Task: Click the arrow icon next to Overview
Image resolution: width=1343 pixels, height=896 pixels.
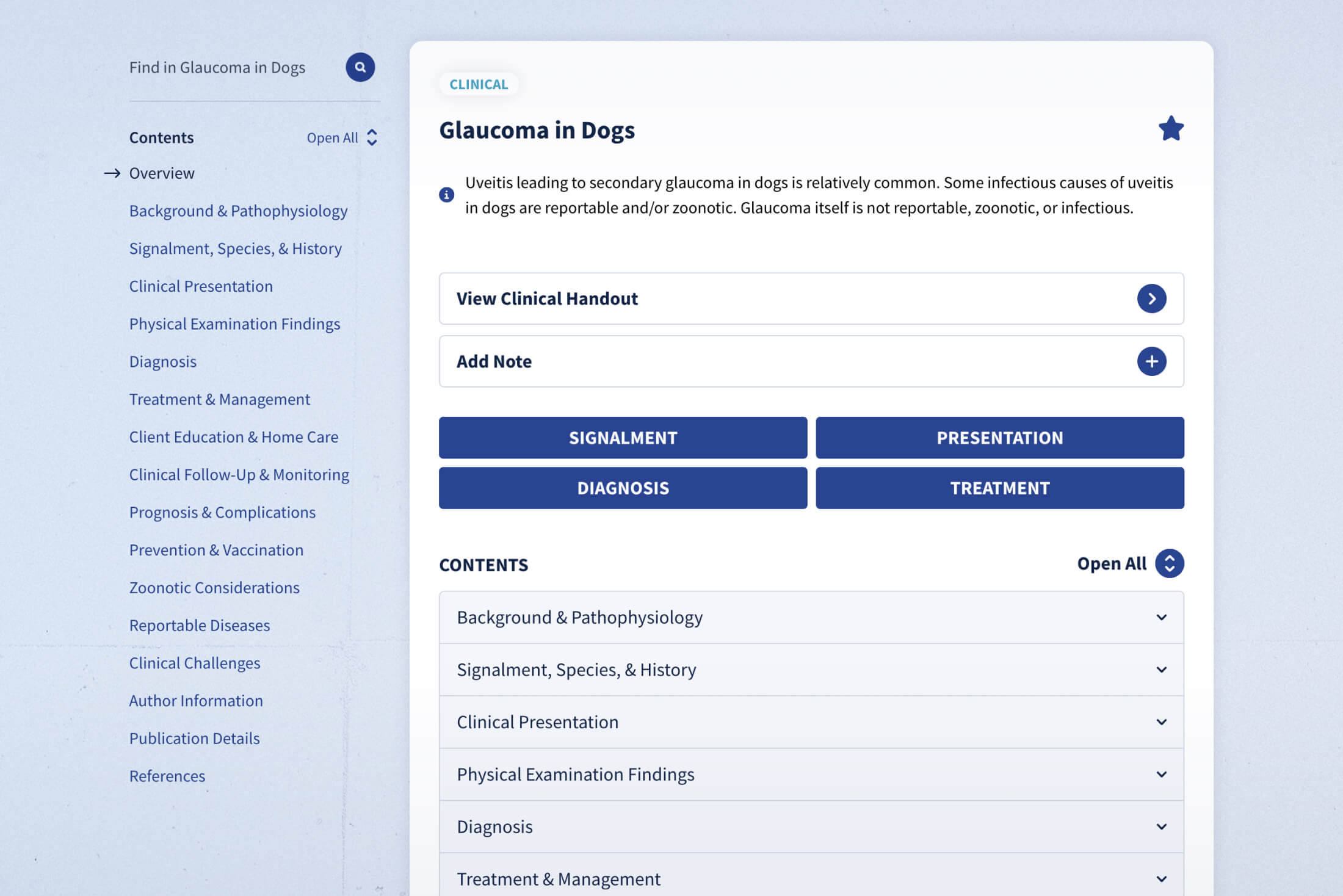Action: click(112, 173)
